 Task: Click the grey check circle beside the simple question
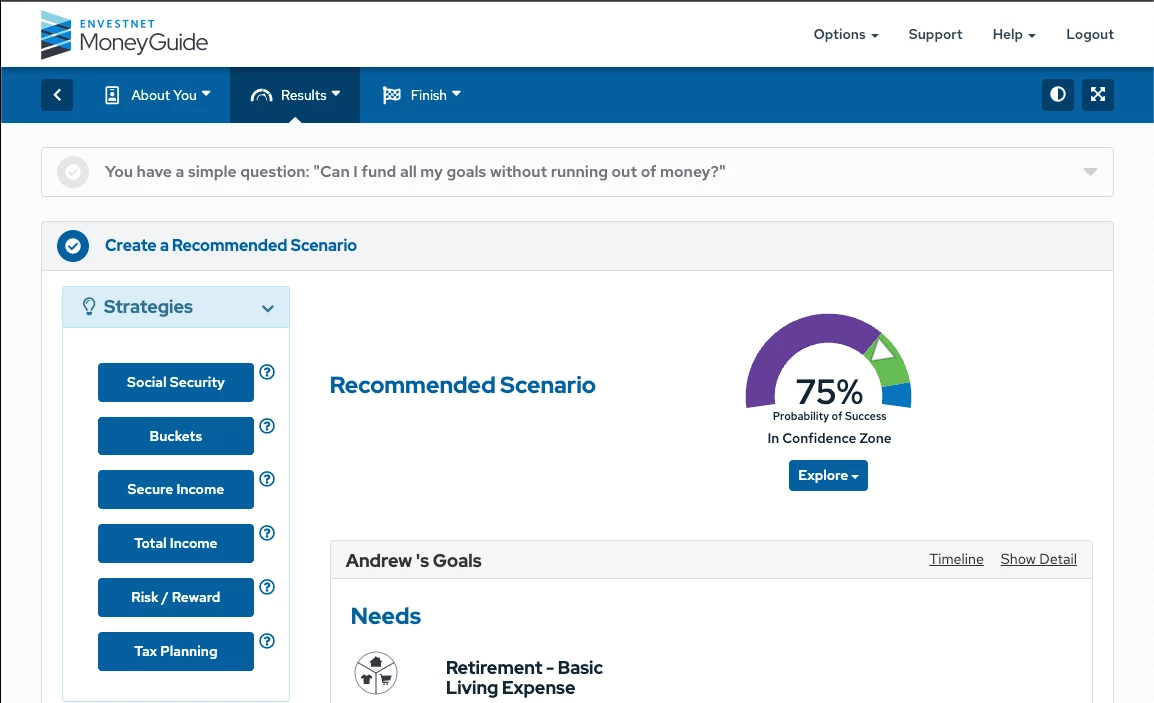tap(73, 172)
